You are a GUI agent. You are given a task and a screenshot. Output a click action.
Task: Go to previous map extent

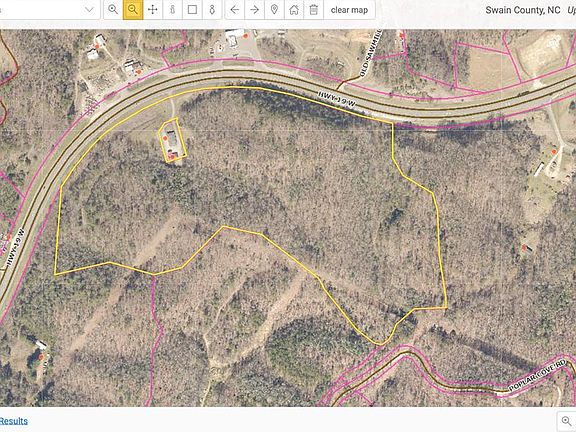tap(235, 10)
